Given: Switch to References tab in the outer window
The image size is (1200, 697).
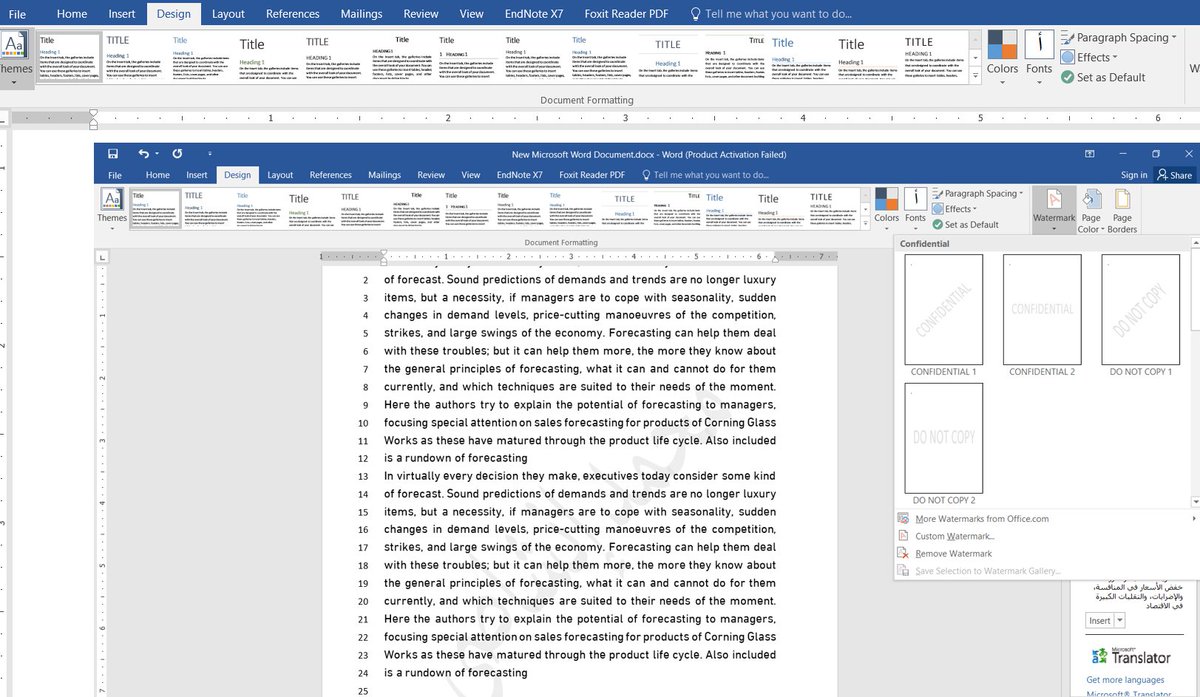Looking at the screenshot, I should [294, 14].
